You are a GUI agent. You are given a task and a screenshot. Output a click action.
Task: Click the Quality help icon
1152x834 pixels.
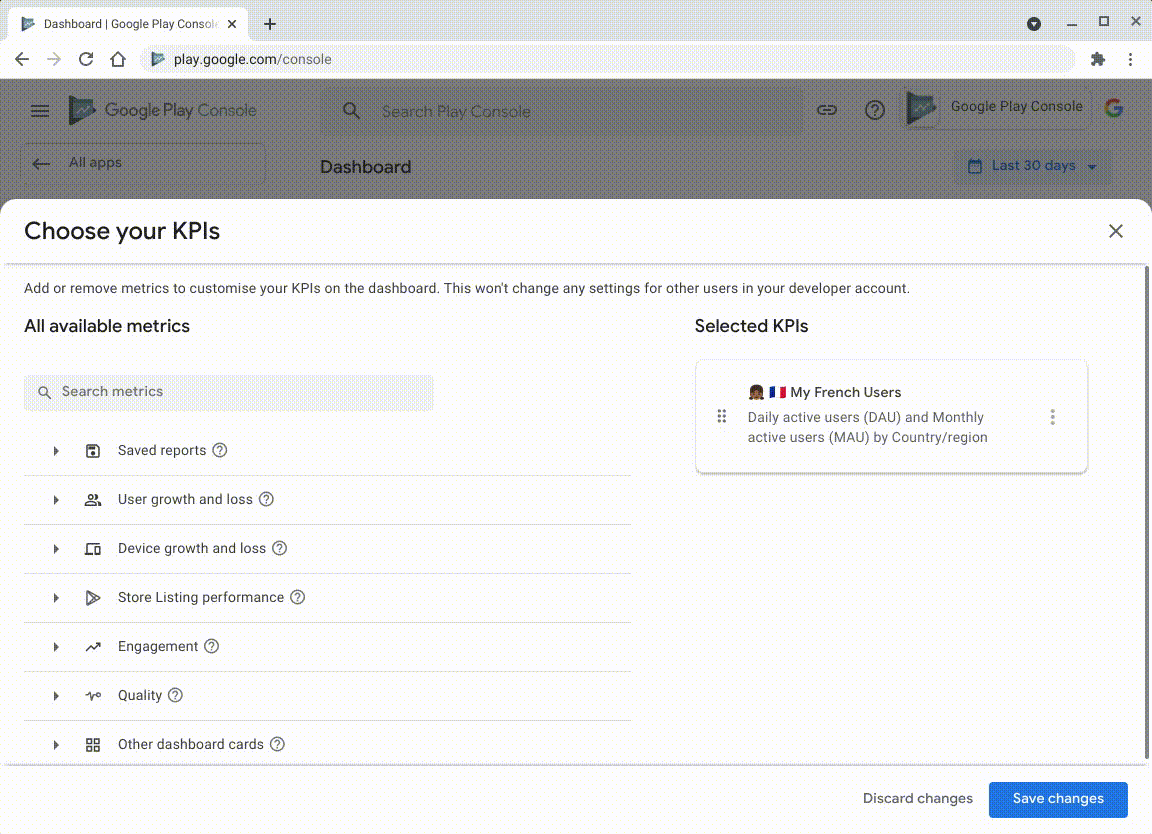(x=176, y=695)
